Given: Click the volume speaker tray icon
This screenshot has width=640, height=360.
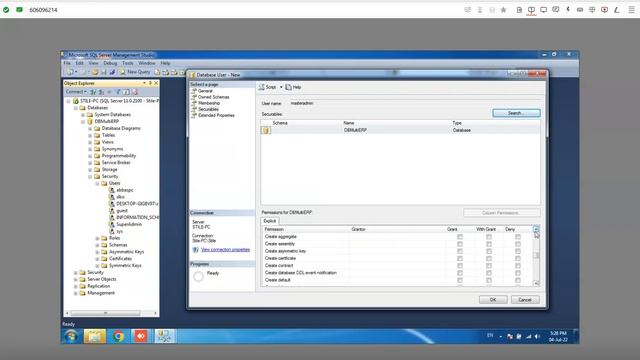Looking at the screenshot, I should coord(537,336).
